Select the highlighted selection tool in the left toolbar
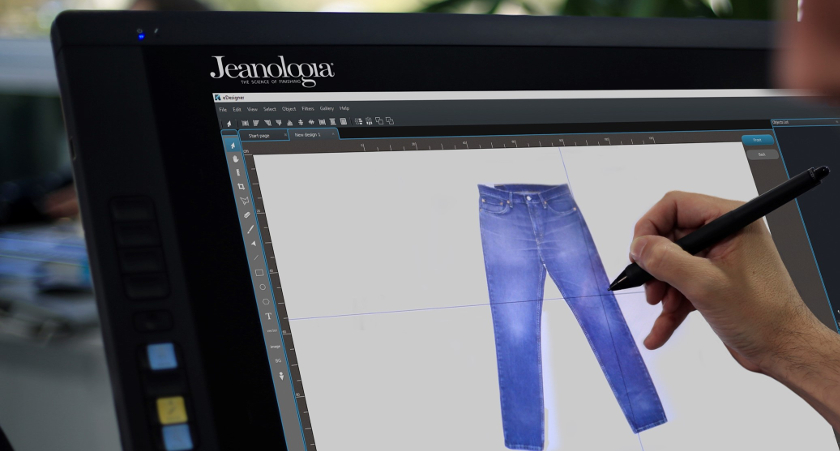The width and height of the screenshot is (840, 451). 233,146
